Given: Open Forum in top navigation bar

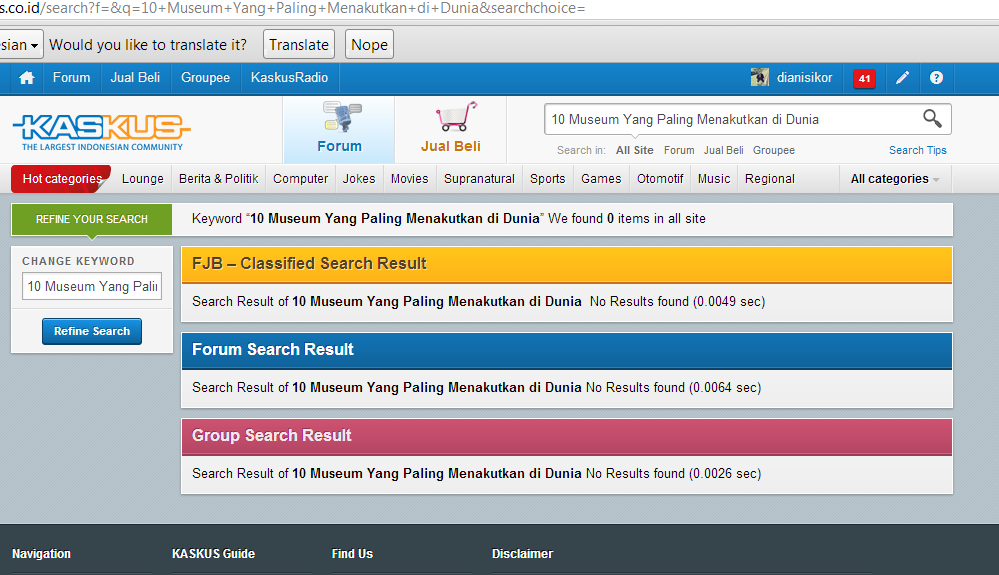Looking at the screenshot, I should [x=71, y=78].
